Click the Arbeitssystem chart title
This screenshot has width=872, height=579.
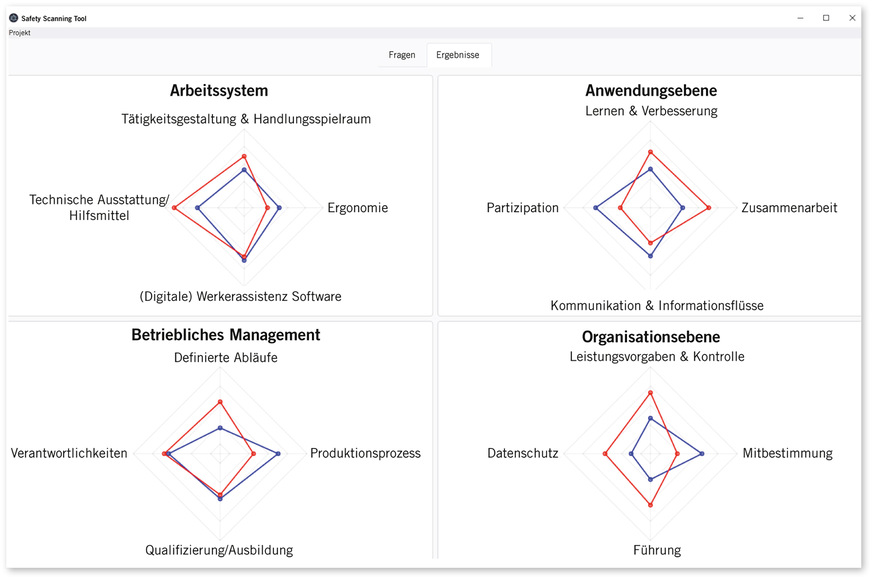click(x=221, y=90)
